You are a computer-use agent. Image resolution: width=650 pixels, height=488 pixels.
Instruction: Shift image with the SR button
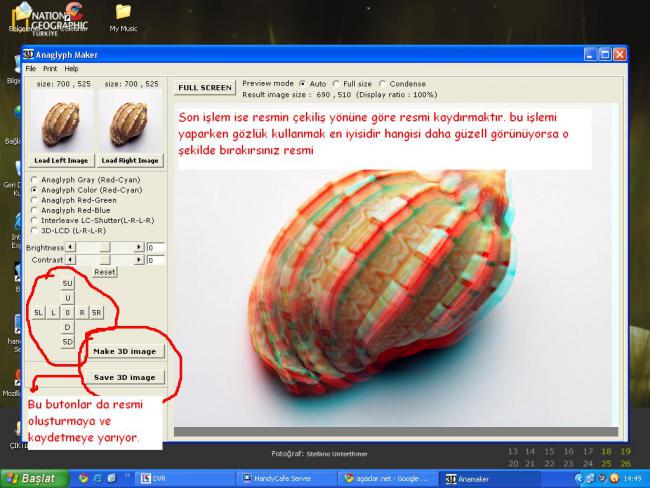(x=97, y=313)
